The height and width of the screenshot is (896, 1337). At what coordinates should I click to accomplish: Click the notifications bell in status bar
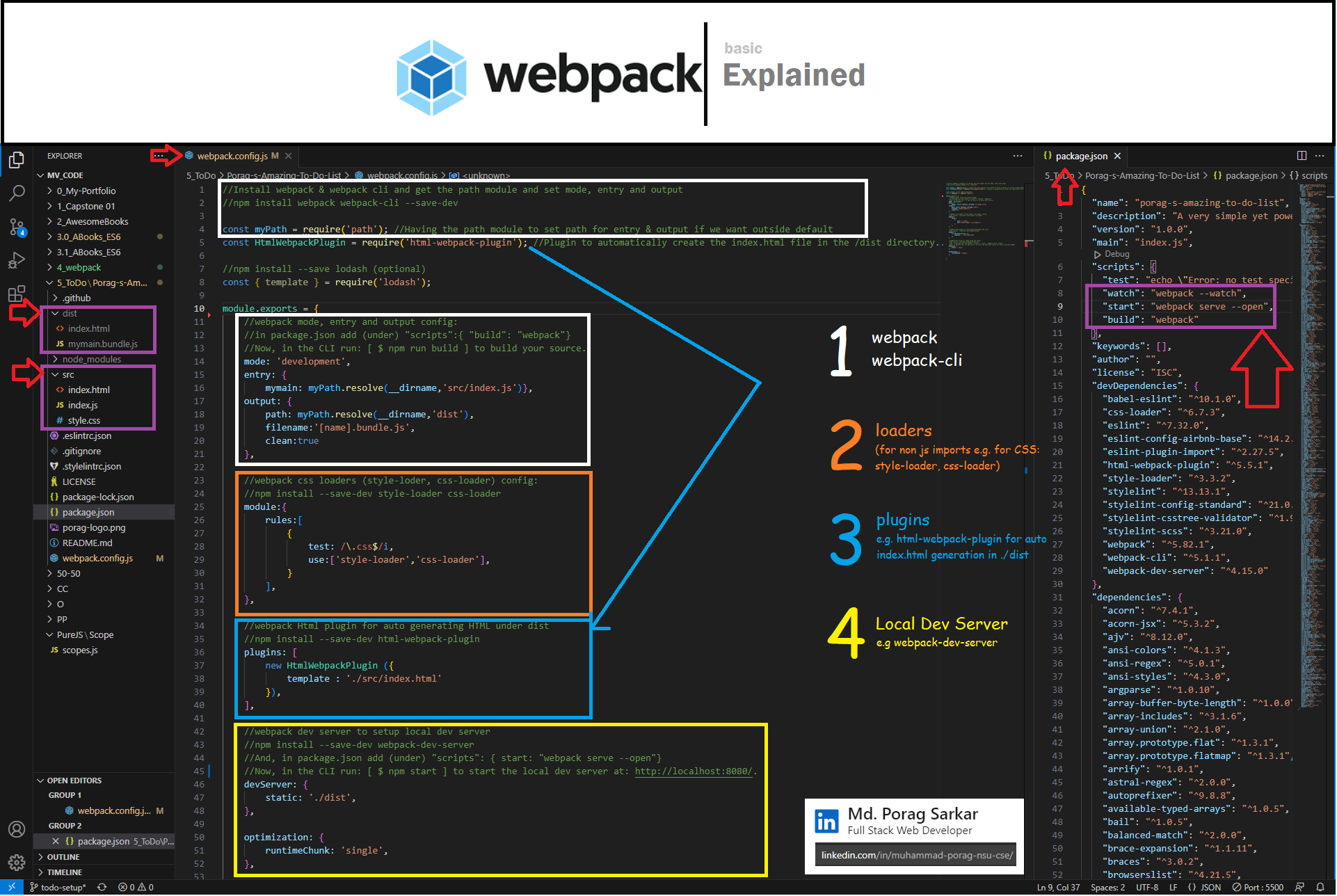pos(1320,887)
